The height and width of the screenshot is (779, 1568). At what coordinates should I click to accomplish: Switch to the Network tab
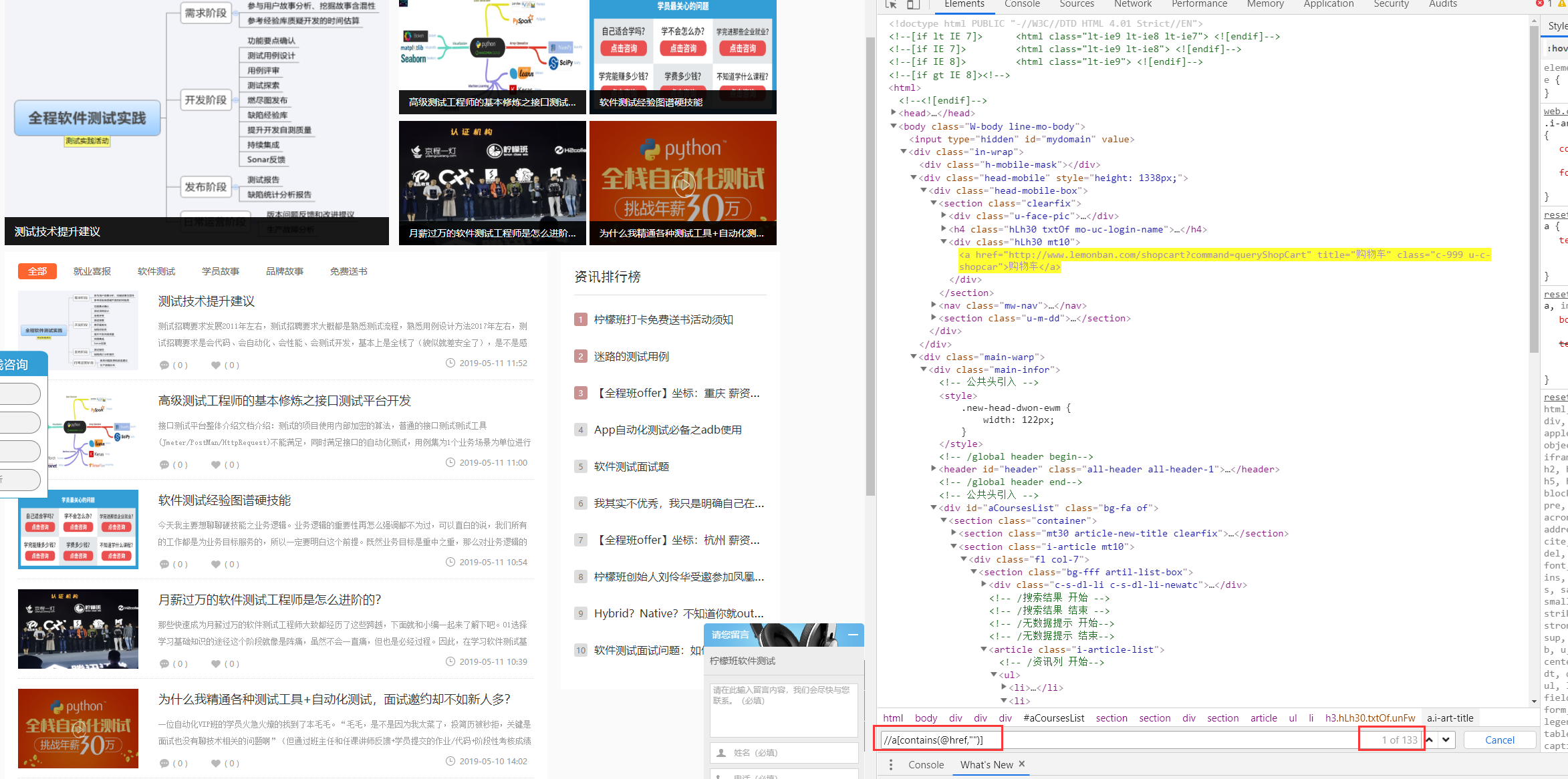point(1132,4)
